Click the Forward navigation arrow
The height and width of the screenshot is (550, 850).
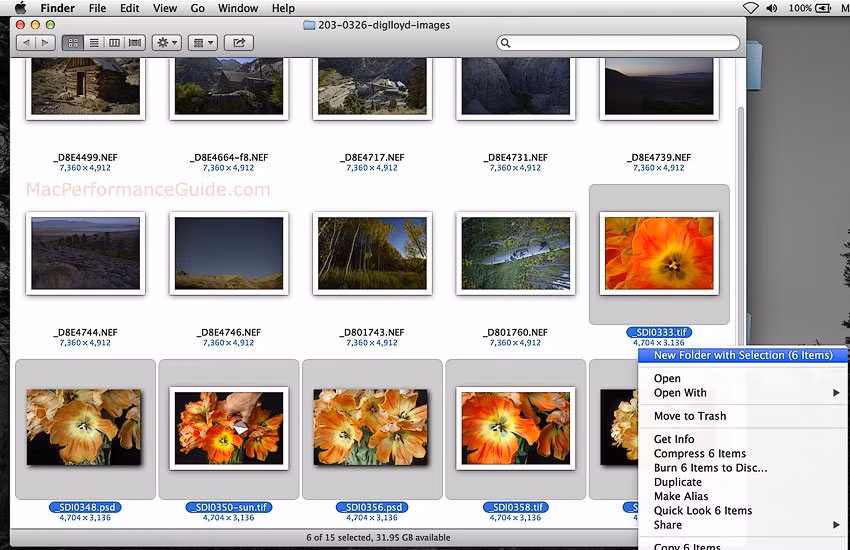46,43
